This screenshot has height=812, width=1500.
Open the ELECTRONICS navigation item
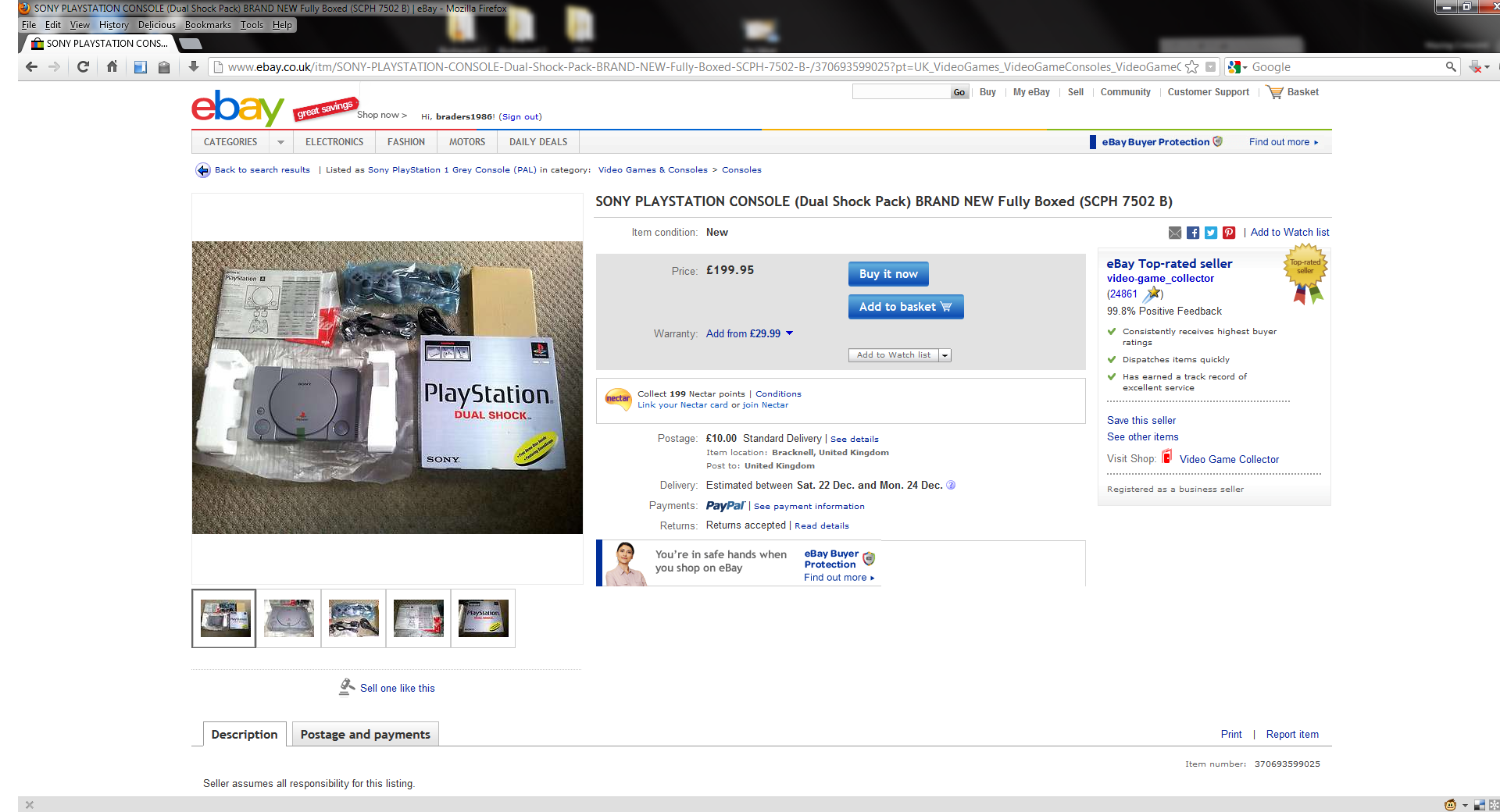click(x=334, y=142)
